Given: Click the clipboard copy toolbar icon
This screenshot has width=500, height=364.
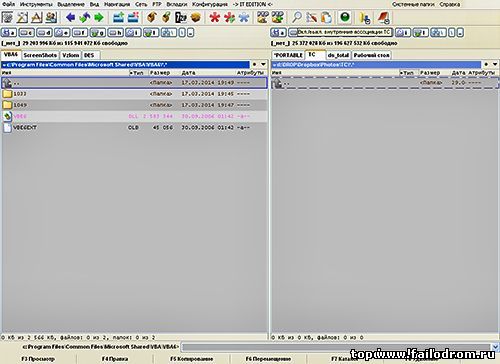Looking at the screenshot, I should (x=326, y=17).
